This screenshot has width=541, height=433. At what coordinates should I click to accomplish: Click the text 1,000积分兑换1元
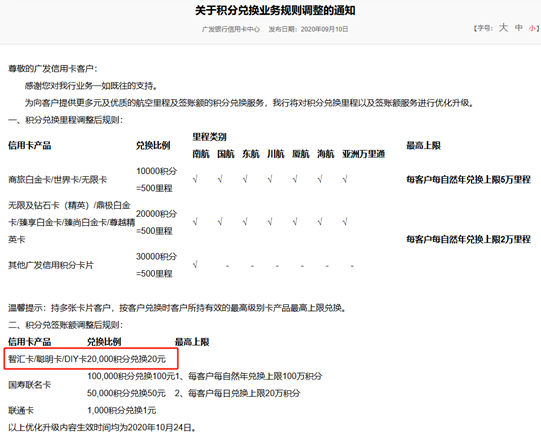tap(121, 411)
